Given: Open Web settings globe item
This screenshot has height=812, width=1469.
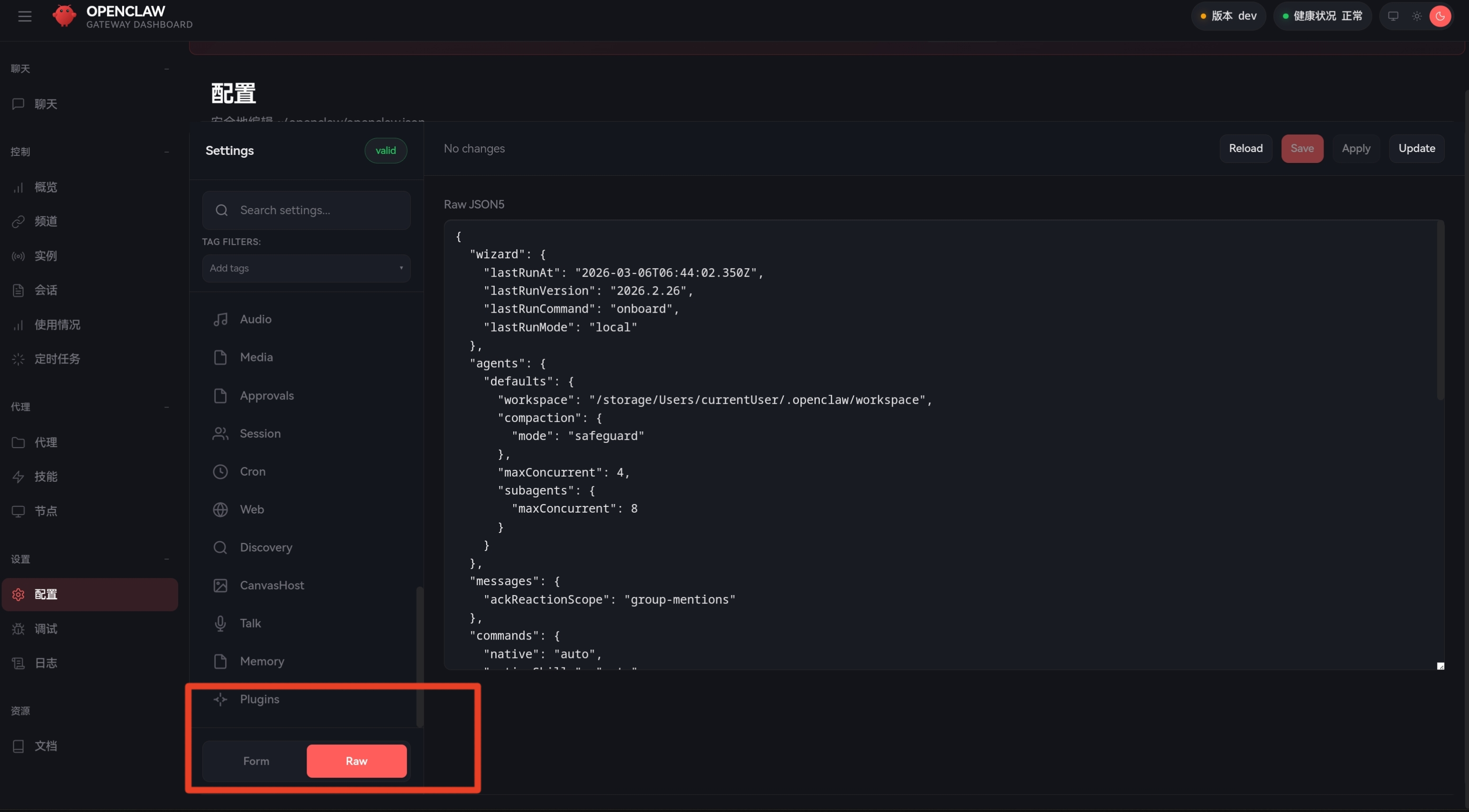Looking at the screenshot, I should pos(251,509).
